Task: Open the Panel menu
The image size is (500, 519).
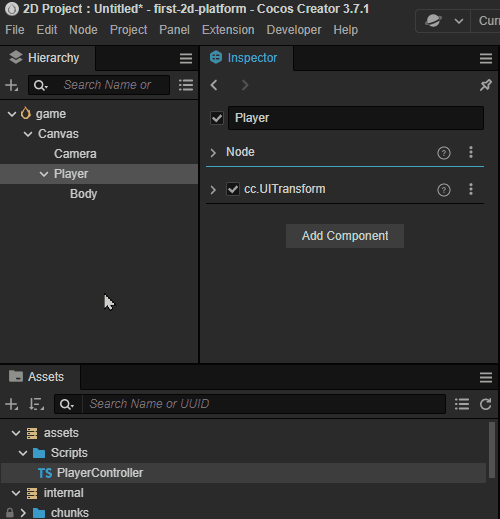Action: (x=174, y=30)
